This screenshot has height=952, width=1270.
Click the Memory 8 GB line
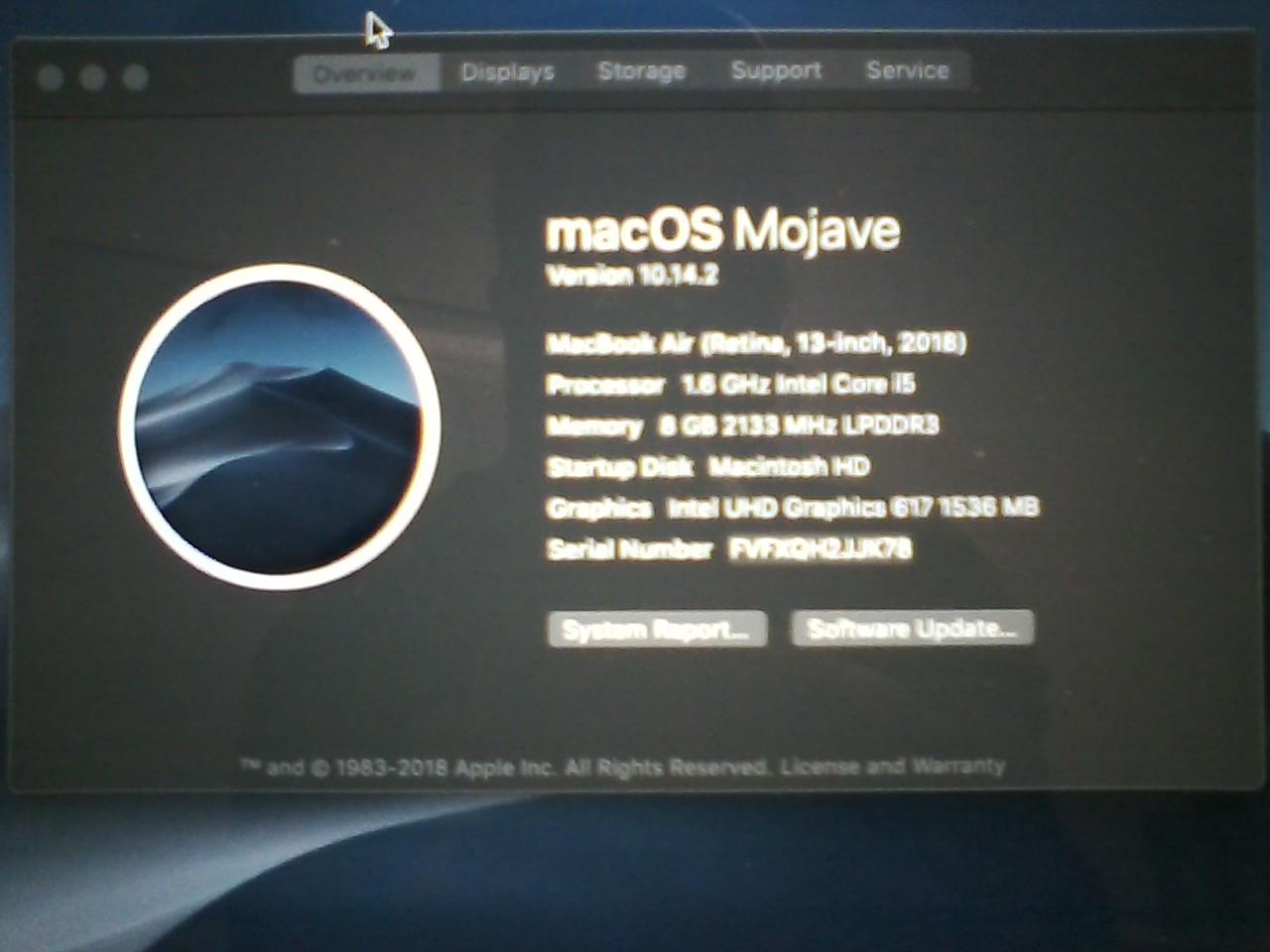(x=742, y=425)
